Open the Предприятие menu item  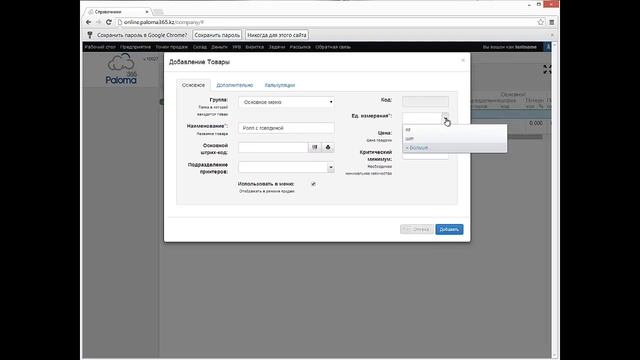[x=135, y=47]
